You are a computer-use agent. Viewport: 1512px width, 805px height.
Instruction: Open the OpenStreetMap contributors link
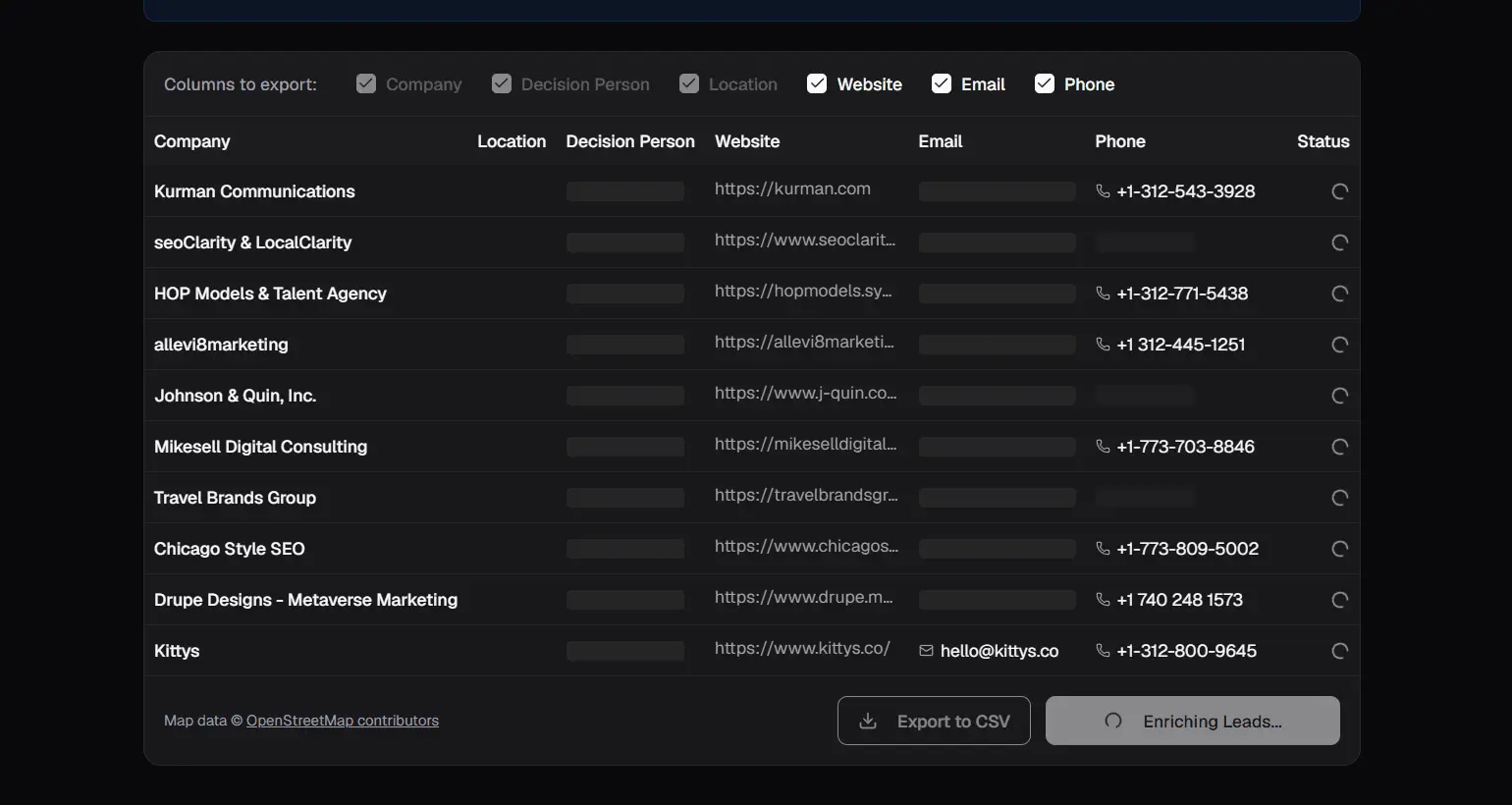(343, 721)
